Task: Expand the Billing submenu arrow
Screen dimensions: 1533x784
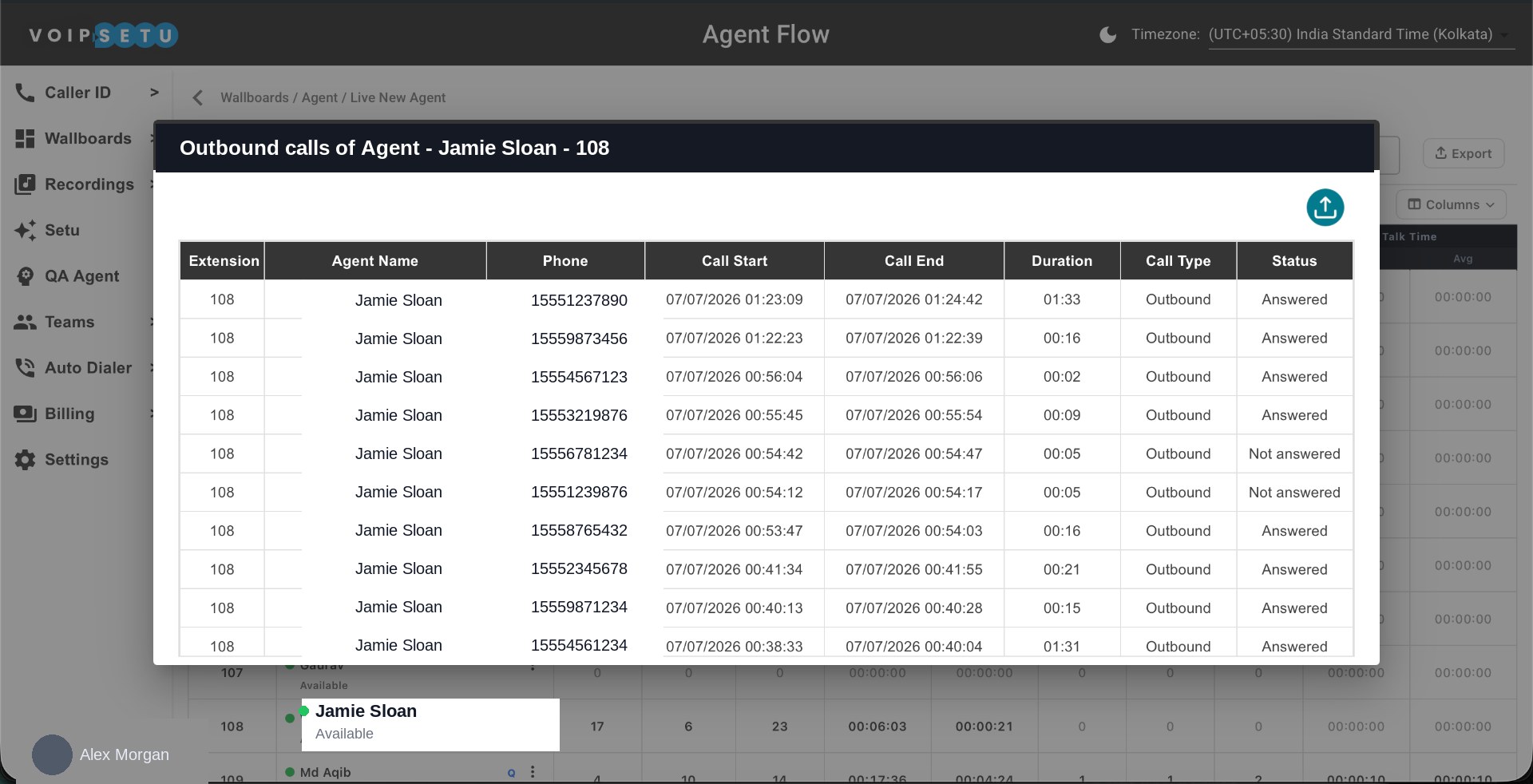Action: (x=152, y=414)
